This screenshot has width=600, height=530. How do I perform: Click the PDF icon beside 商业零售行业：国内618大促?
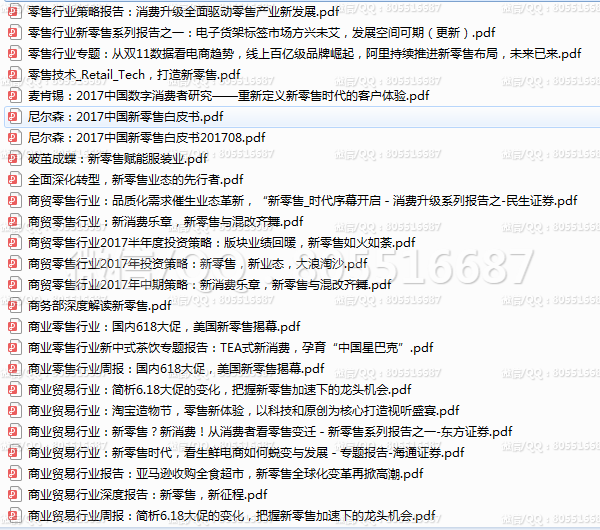[14, 327]
